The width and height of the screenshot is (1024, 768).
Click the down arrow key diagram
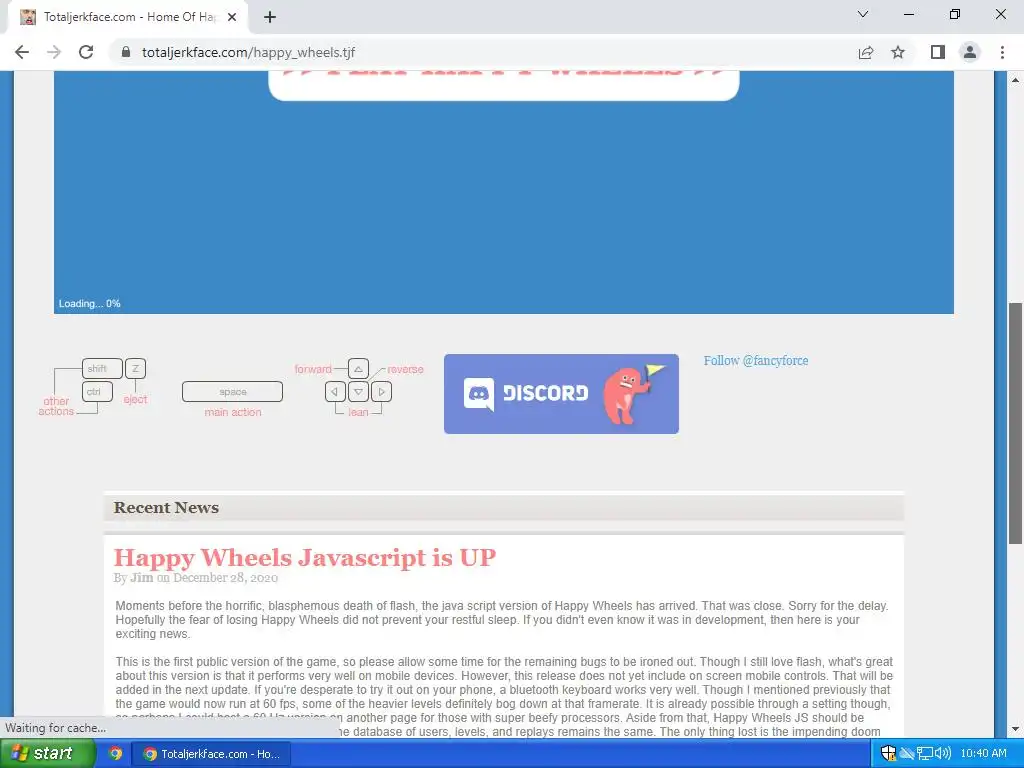point(358,392)
